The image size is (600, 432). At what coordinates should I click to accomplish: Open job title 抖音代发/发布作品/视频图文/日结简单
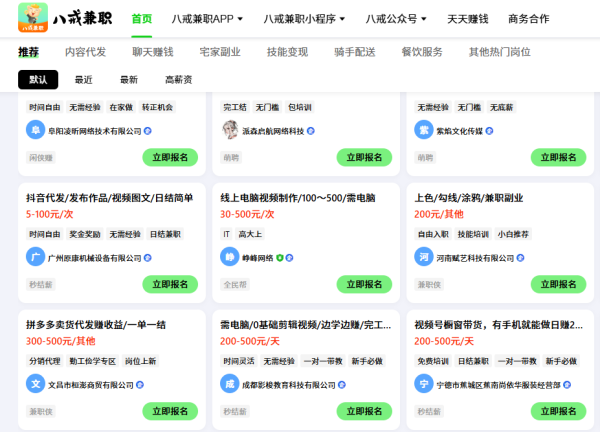(109, 198)
